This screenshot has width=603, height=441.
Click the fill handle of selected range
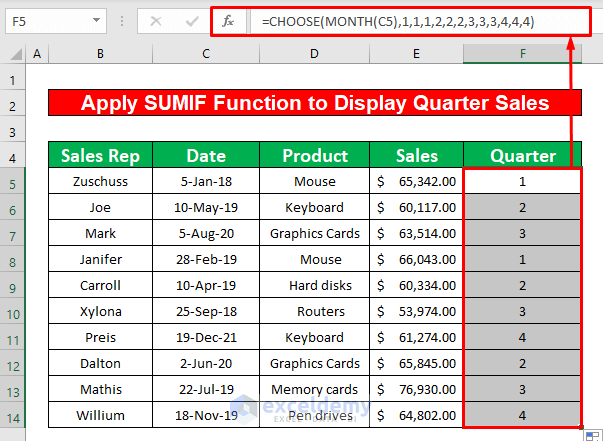click(581, 428)
